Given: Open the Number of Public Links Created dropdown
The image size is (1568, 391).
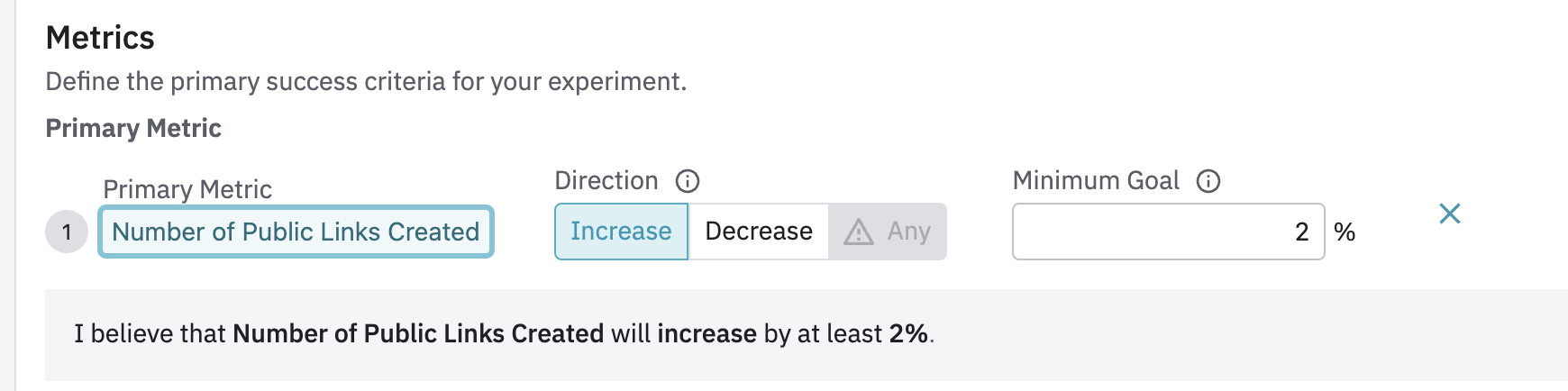Looking at the screenshot, I should [x=296, y=232].
